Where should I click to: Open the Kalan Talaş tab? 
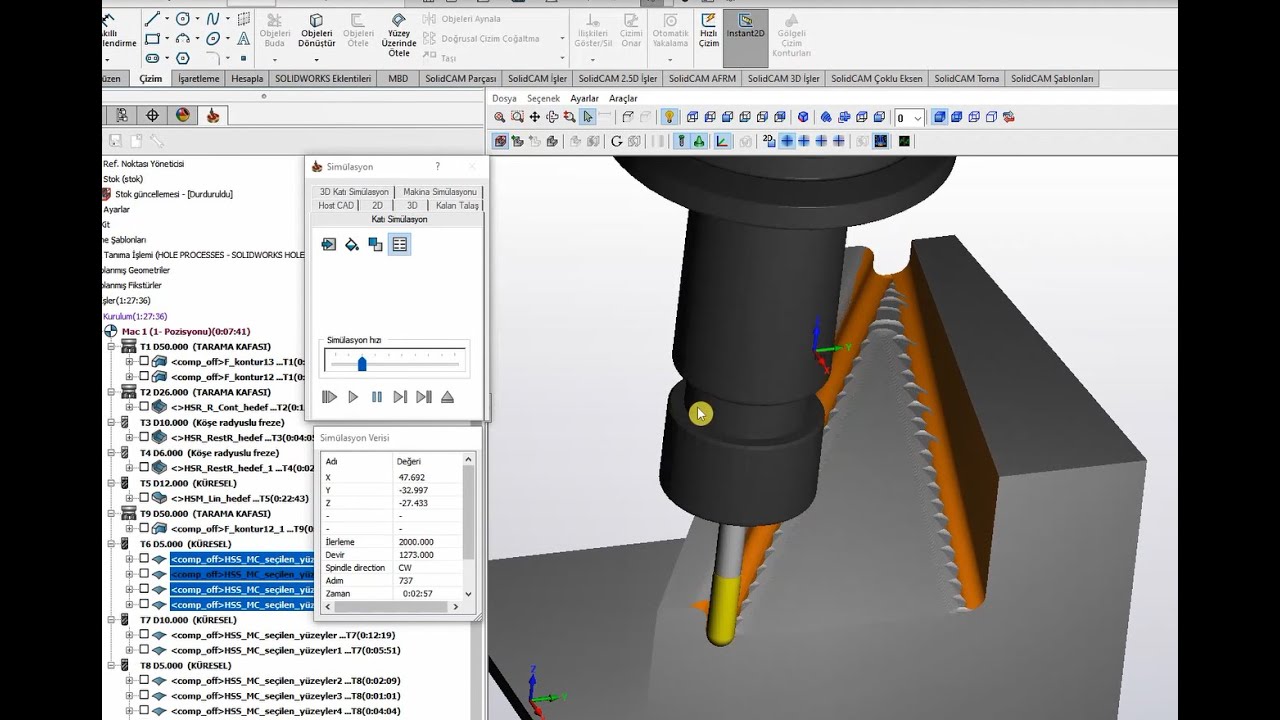[x=457, y=205]
